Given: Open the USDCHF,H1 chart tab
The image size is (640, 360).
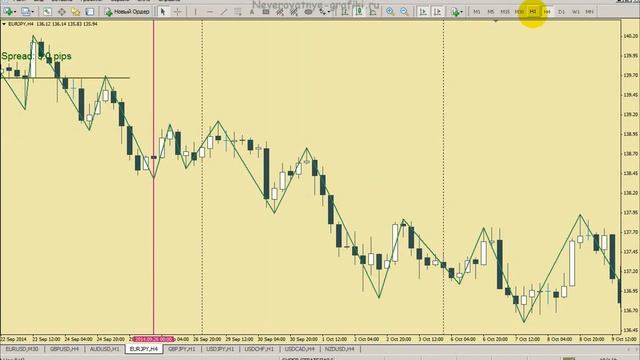Looking at the screenshot, I should 259,349.
